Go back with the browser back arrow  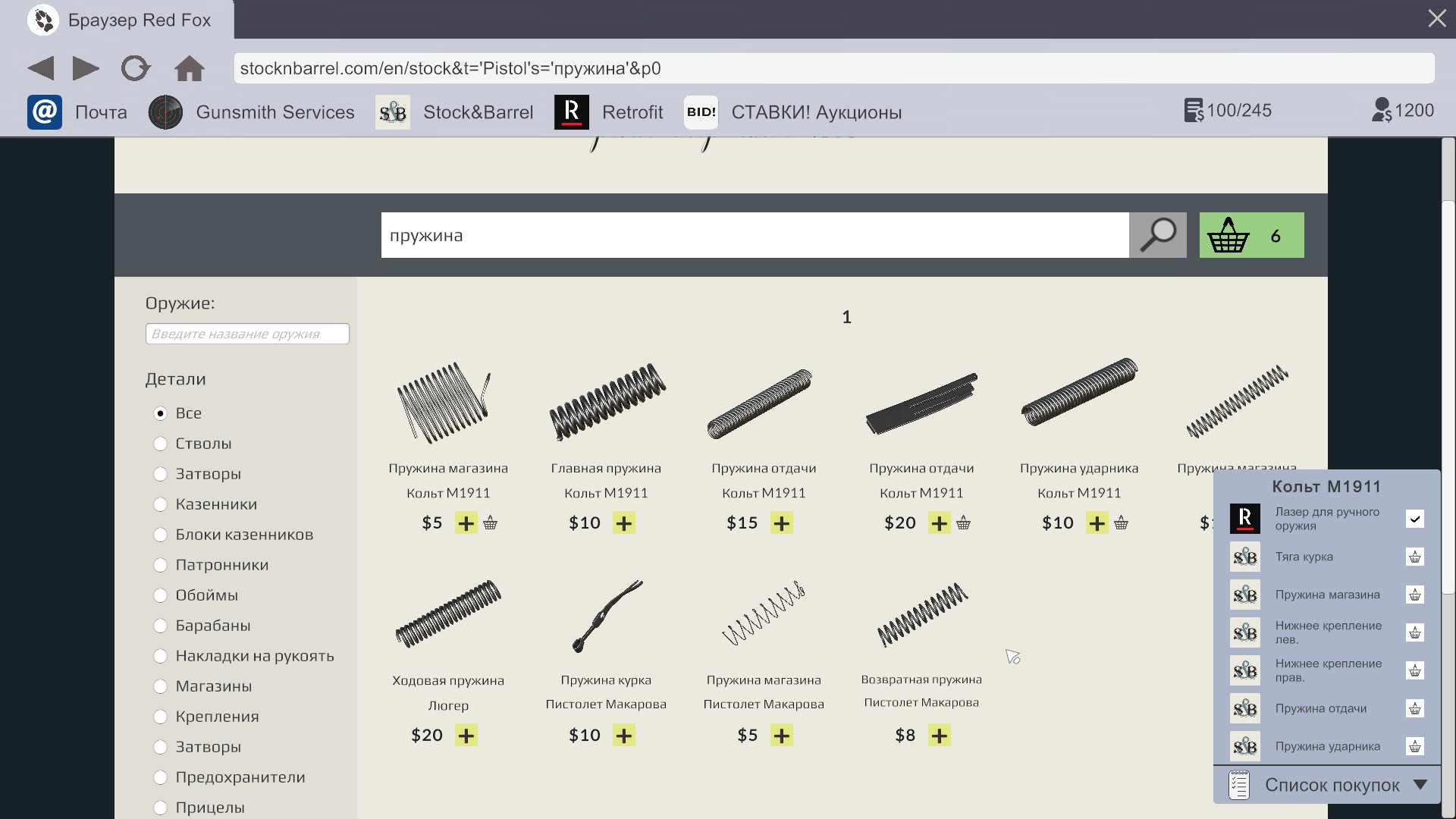(41, 68)
